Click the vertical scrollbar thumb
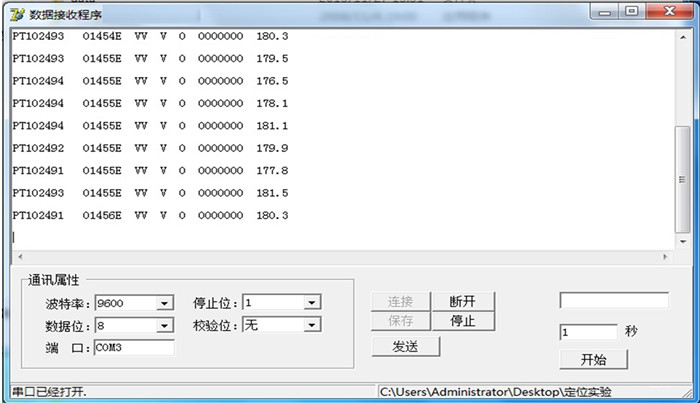 click(x=682, y=180)
